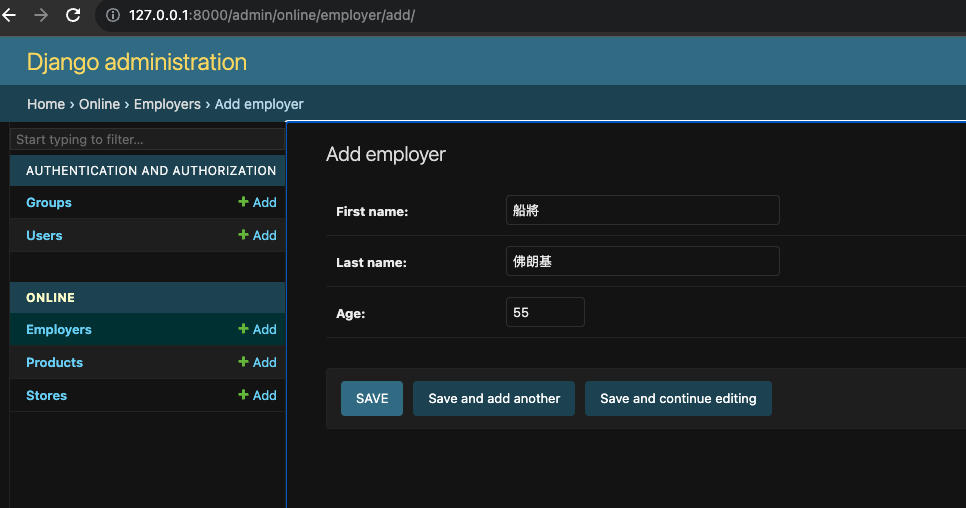
Task: Open the Authentication and Authorization section header
Action: click(x=151, y=171)
